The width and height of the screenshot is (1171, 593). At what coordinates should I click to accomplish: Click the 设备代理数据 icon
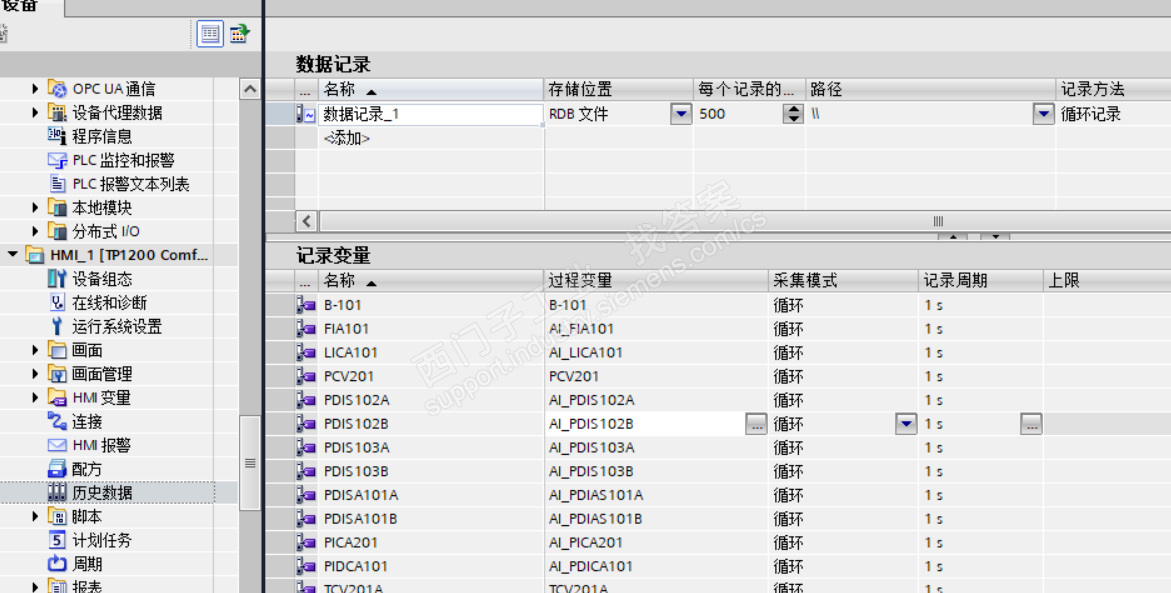pyautogui.click(x=58, y=113)
